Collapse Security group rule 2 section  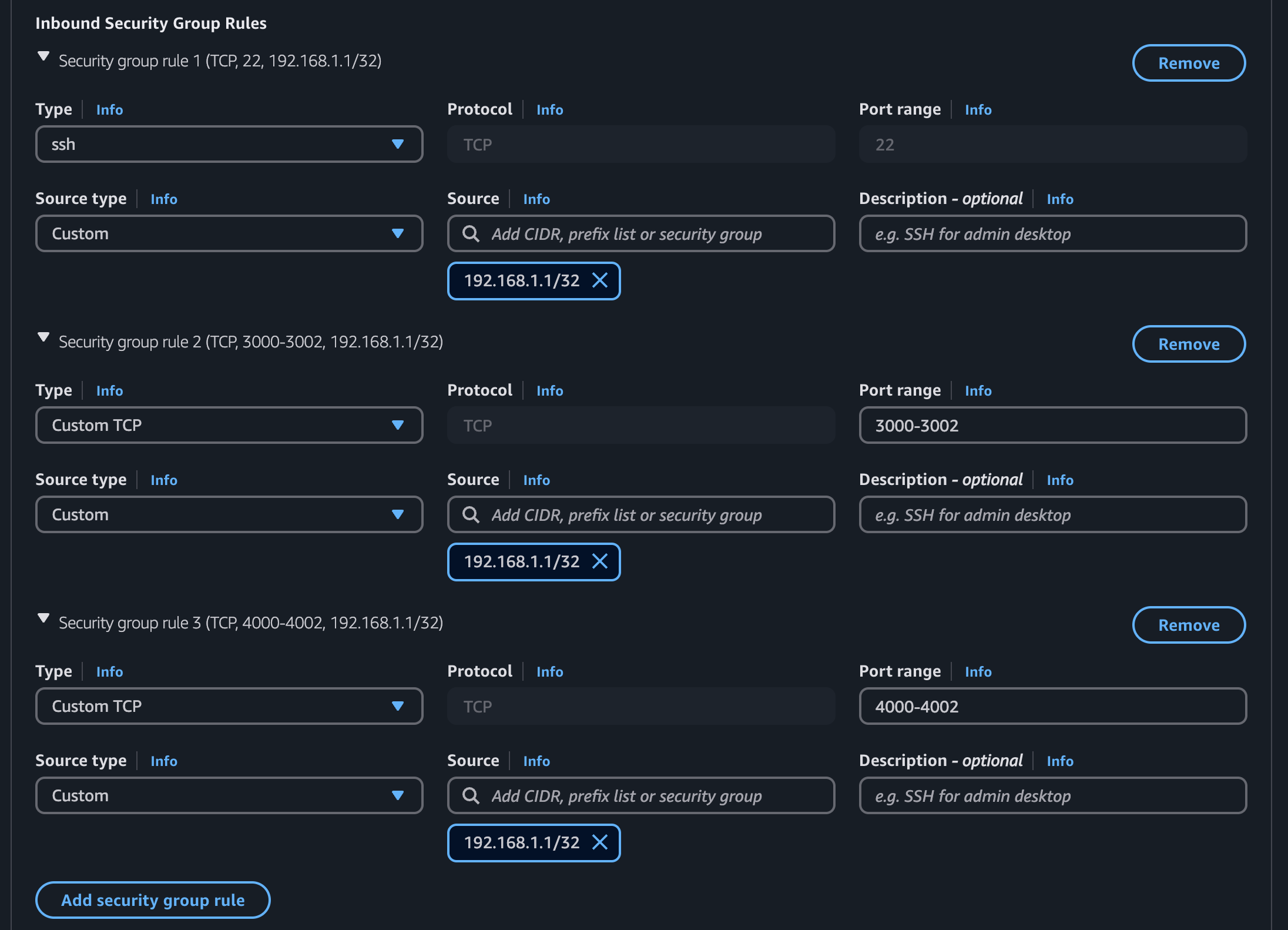43,336
